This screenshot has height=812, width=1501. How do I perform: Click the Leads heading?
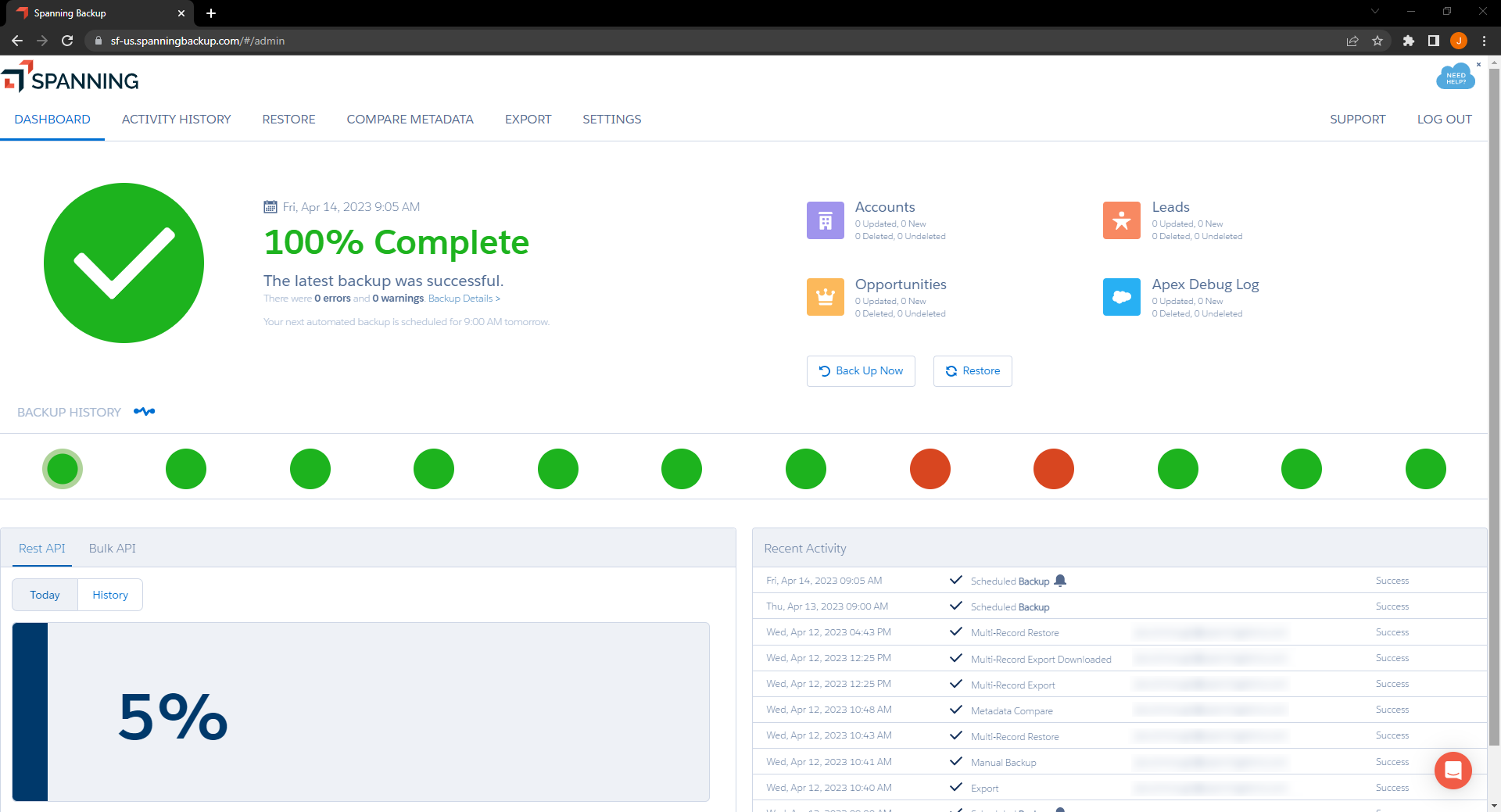pyautogui.click(x=1170, y=207)
